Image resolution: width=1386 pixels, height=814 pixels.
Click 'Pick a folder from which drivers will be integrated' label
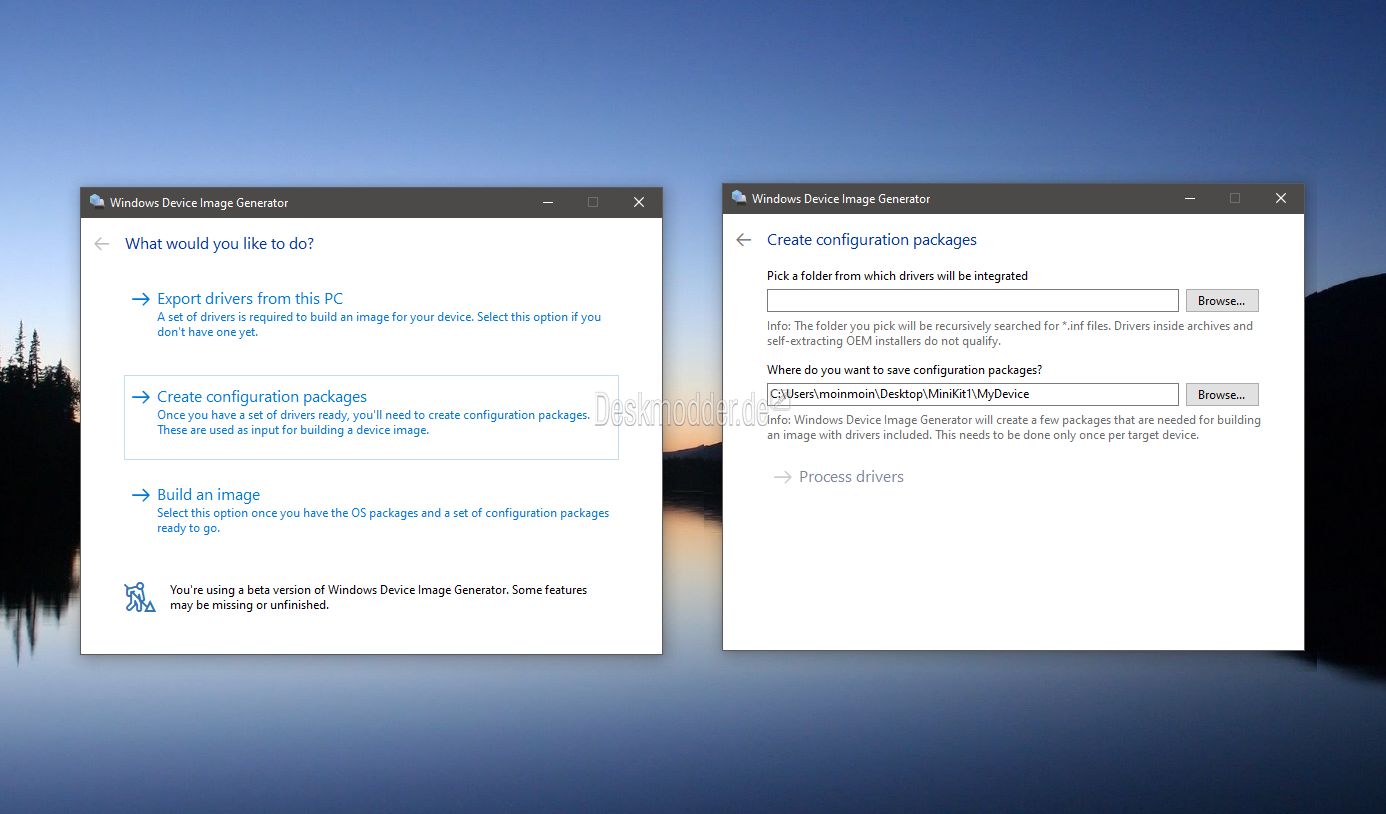click(x=897, y=276)
